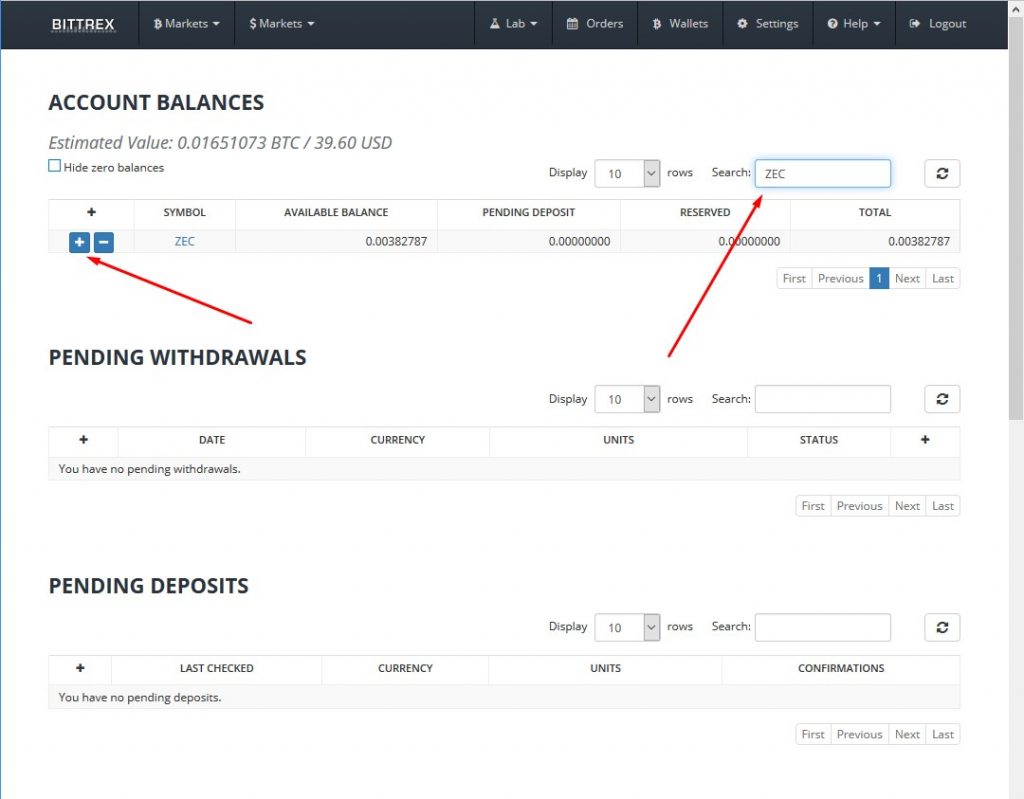Expand the Dollar Markets menu

click(281, 23)
